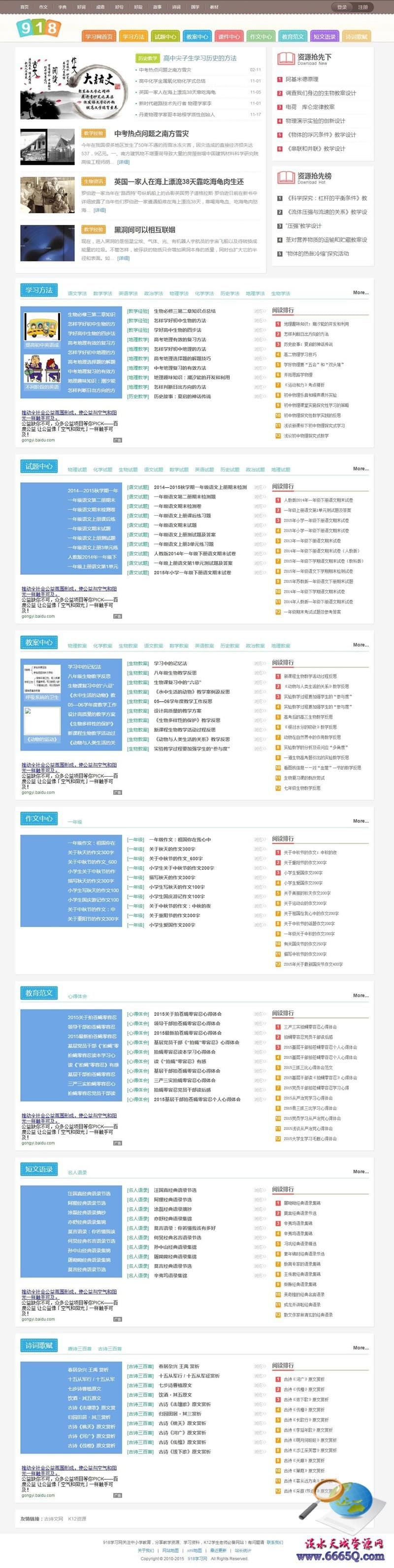Open 诗词 in top menu
394x1568 pixels.
(x=176, y=7)
